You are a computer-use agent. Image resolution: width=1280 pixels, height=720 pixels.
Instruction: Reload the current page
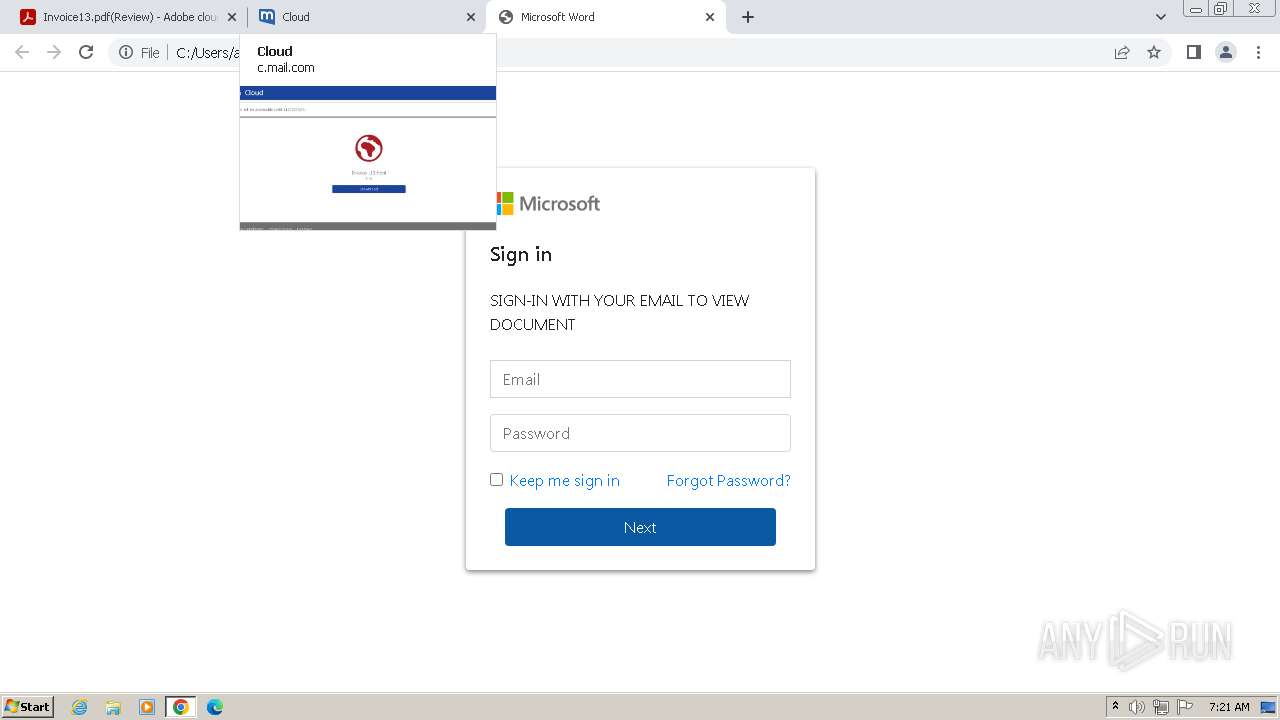[86, 52]
